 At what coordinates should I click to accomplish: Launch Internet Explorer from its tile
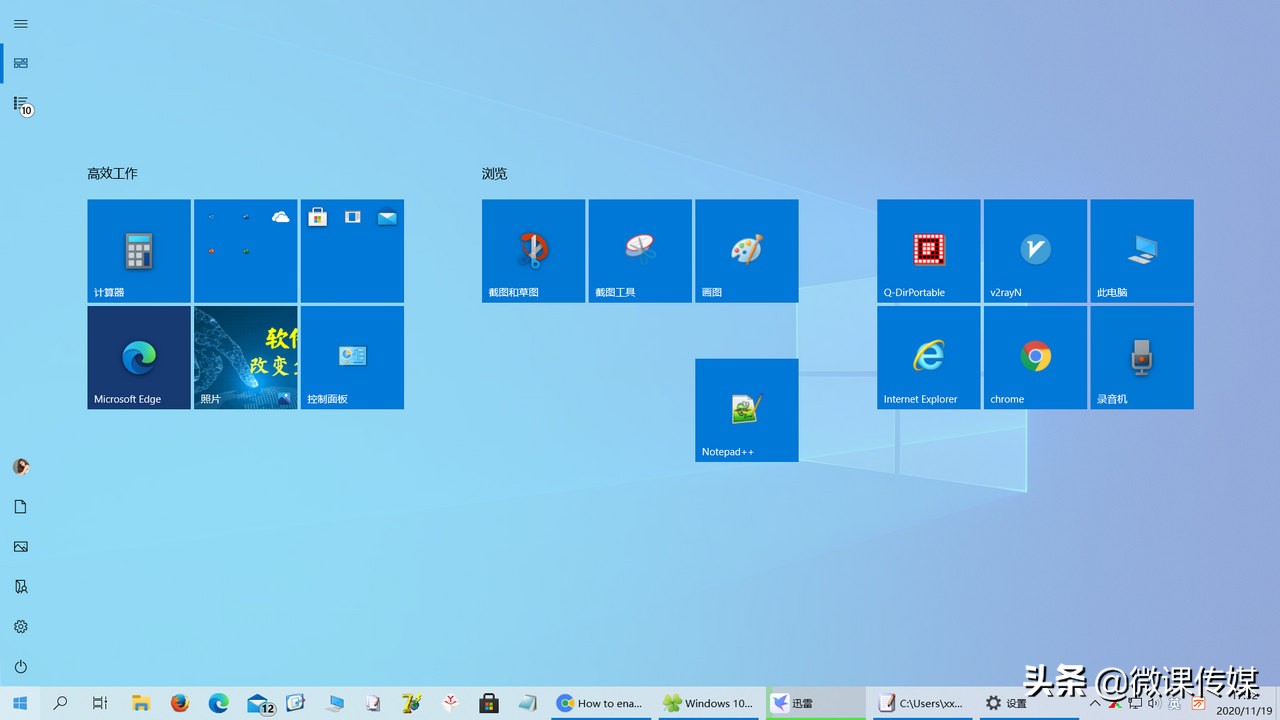pos(928,357)
